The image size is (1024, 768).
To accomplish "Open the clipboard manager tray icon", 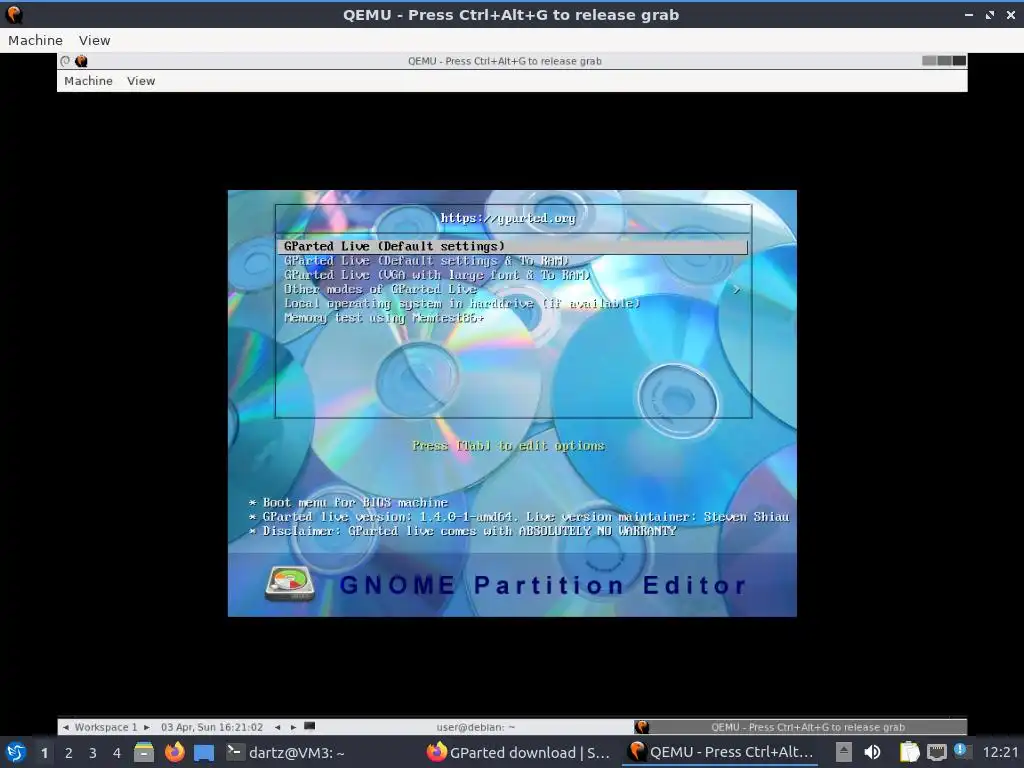I will (909, 752).
